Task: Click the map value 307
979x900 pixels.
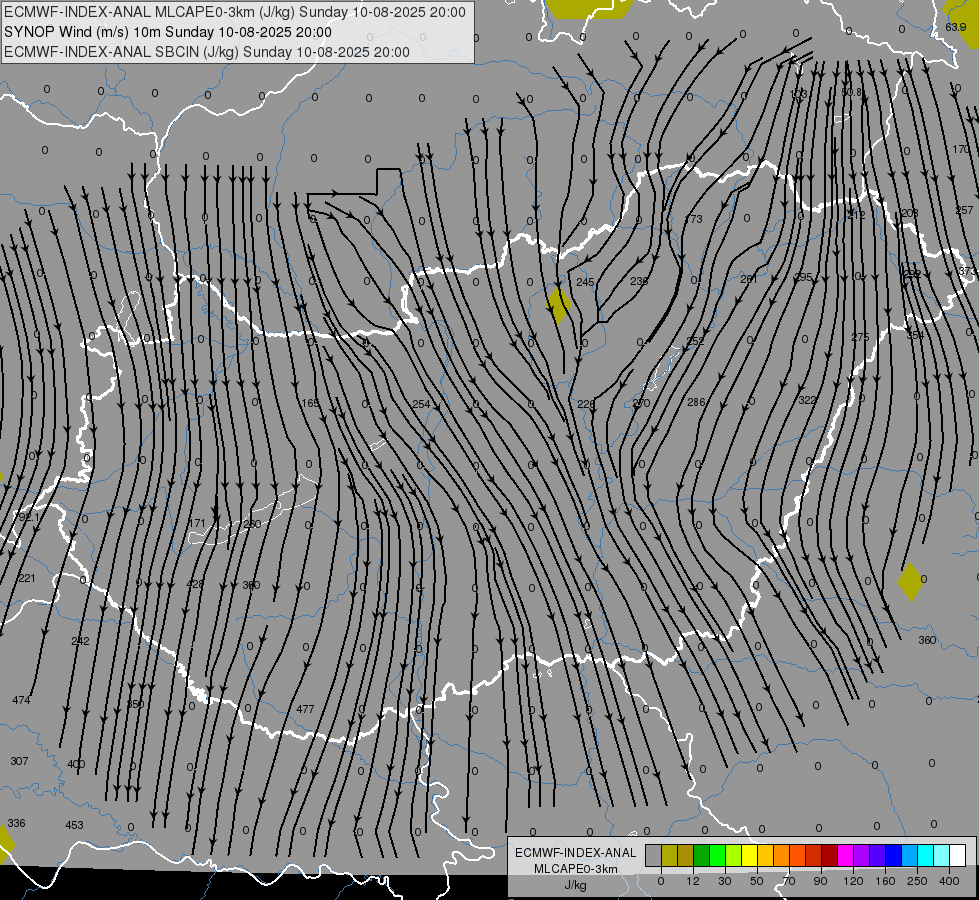Action: (19, 761)
